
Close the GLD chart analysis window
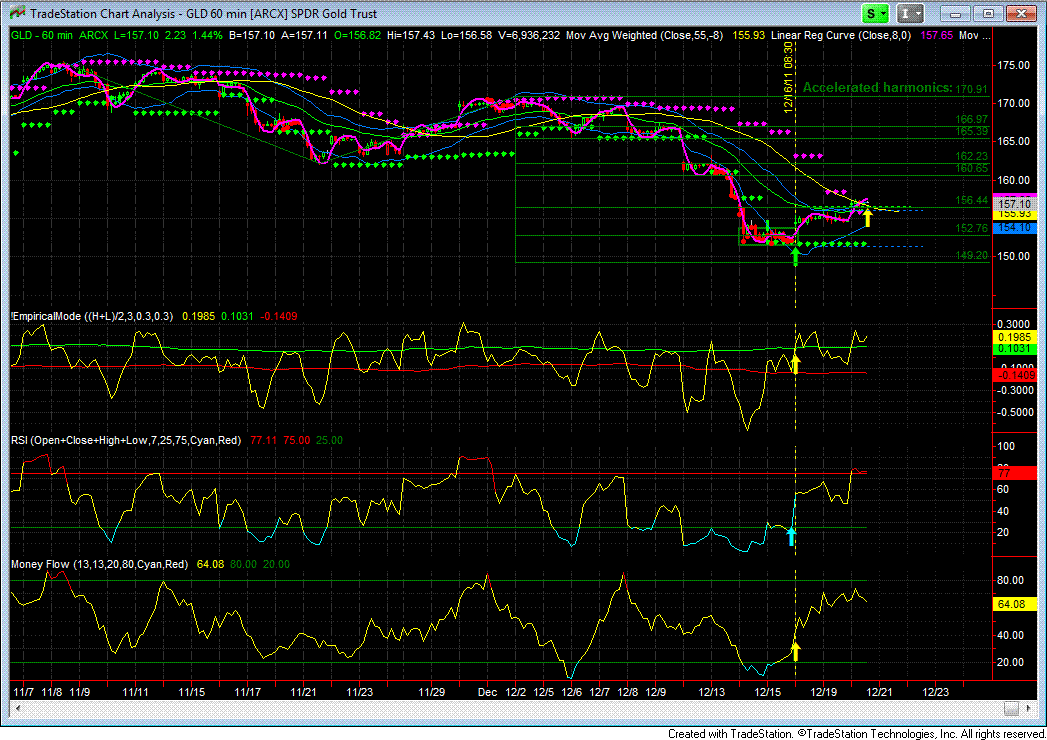(x=1021, y=13)
